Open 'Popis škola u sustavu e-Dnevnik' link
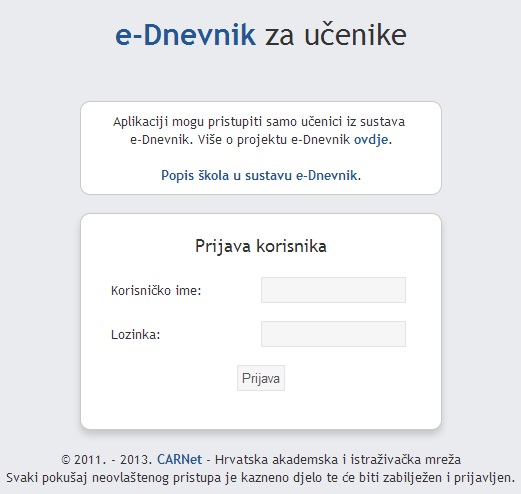Viewport: 521px width, 494px height. click(259, 175)
